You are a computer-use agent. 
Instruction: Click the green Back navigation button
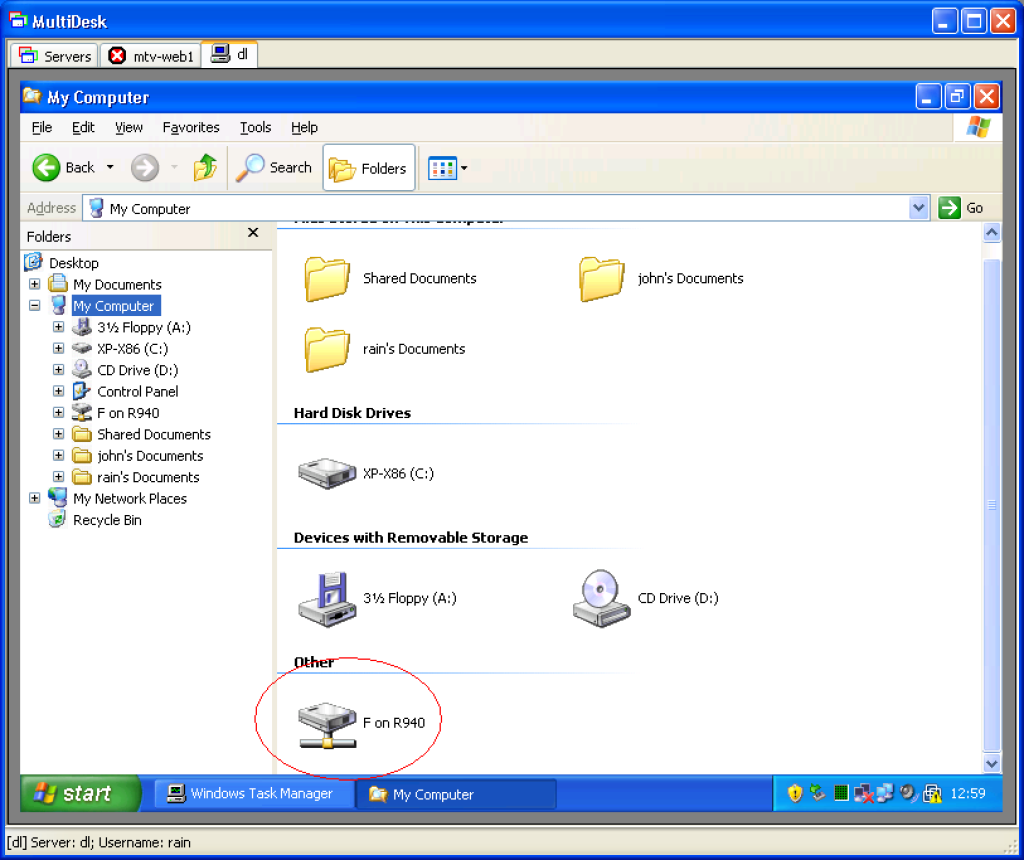tap(46, 167)
